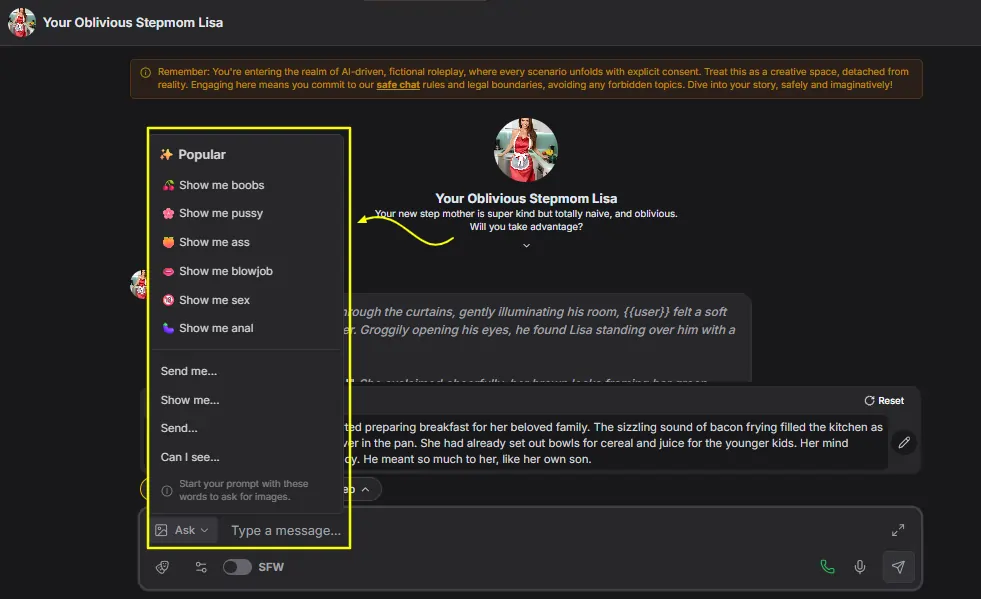Pick the "Show me..." prompt starter
981x599 pixels.
(190, 400)
